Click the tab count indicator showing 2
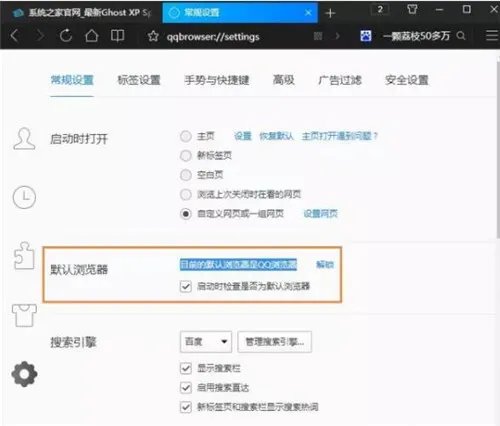Screen dimensions: 500x426 [380, 9]
